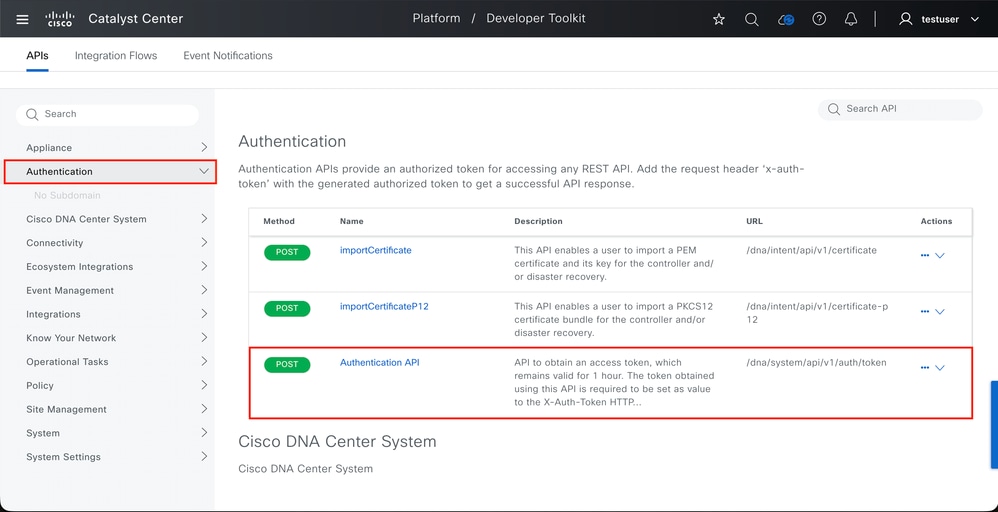Click the No Subdomain entry

coord(67,195)
